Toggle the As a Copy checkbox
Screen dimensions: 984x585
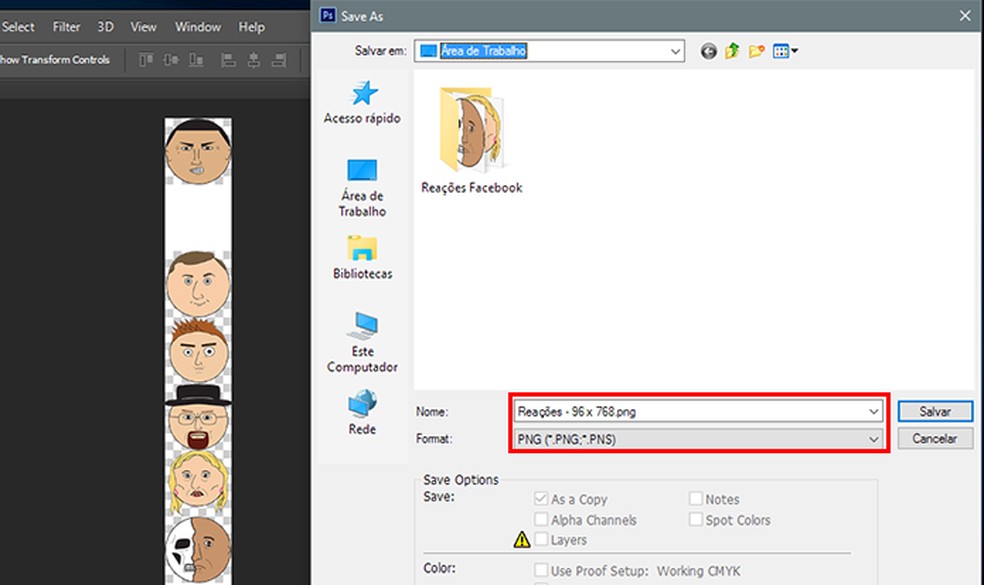[x=541, y=499]
